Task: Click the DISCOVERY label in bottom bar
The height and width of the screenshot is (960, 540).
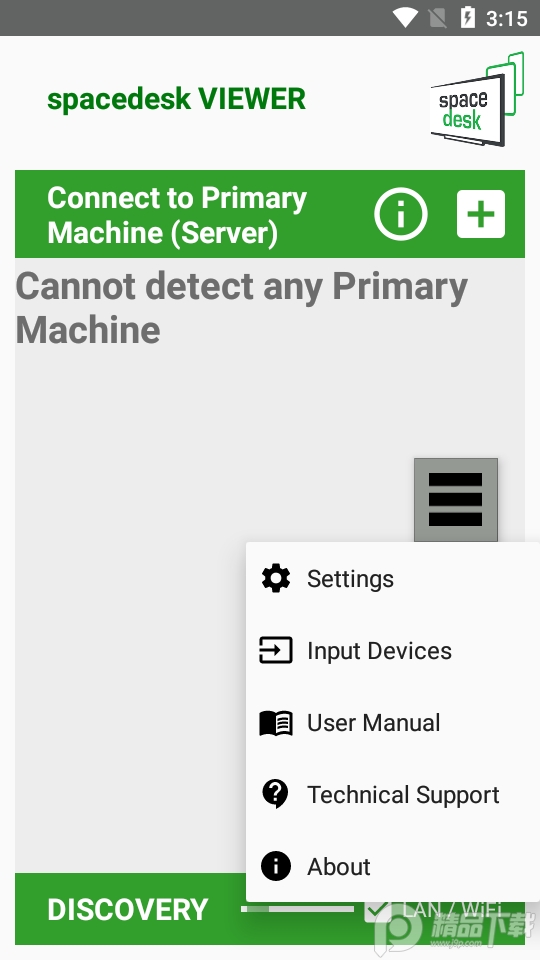Action: (x=128, y=910)
